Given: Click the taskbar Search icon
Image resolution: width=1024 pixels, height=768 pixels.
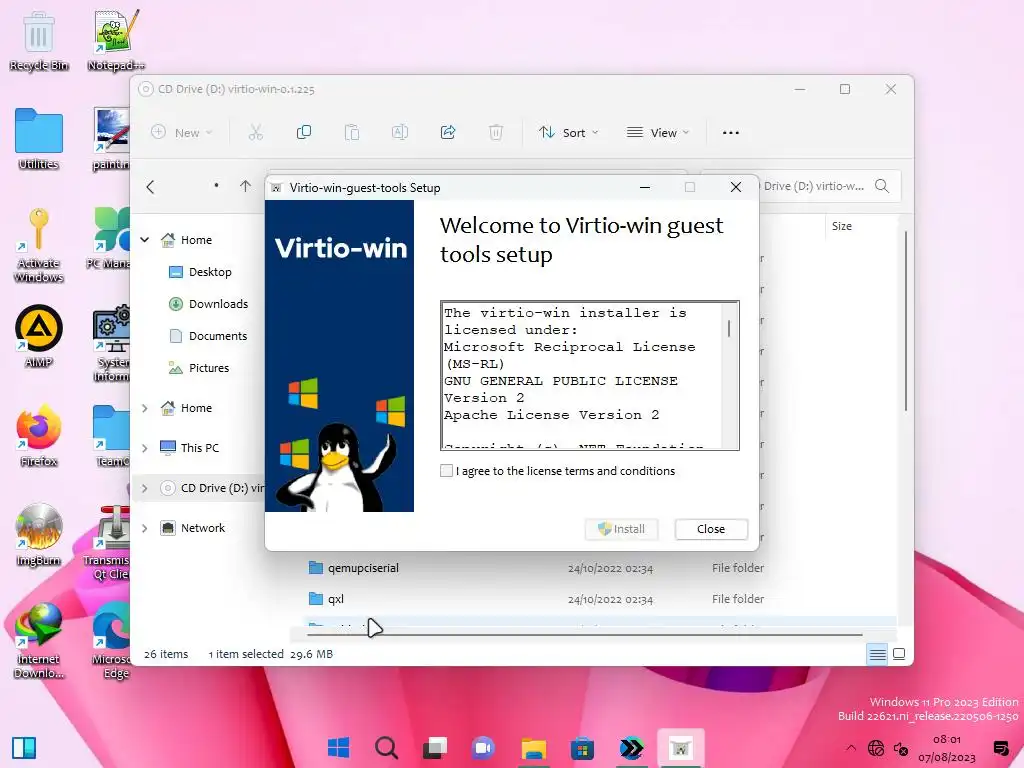Looking at the screenshot, I should tap(387, 748).
